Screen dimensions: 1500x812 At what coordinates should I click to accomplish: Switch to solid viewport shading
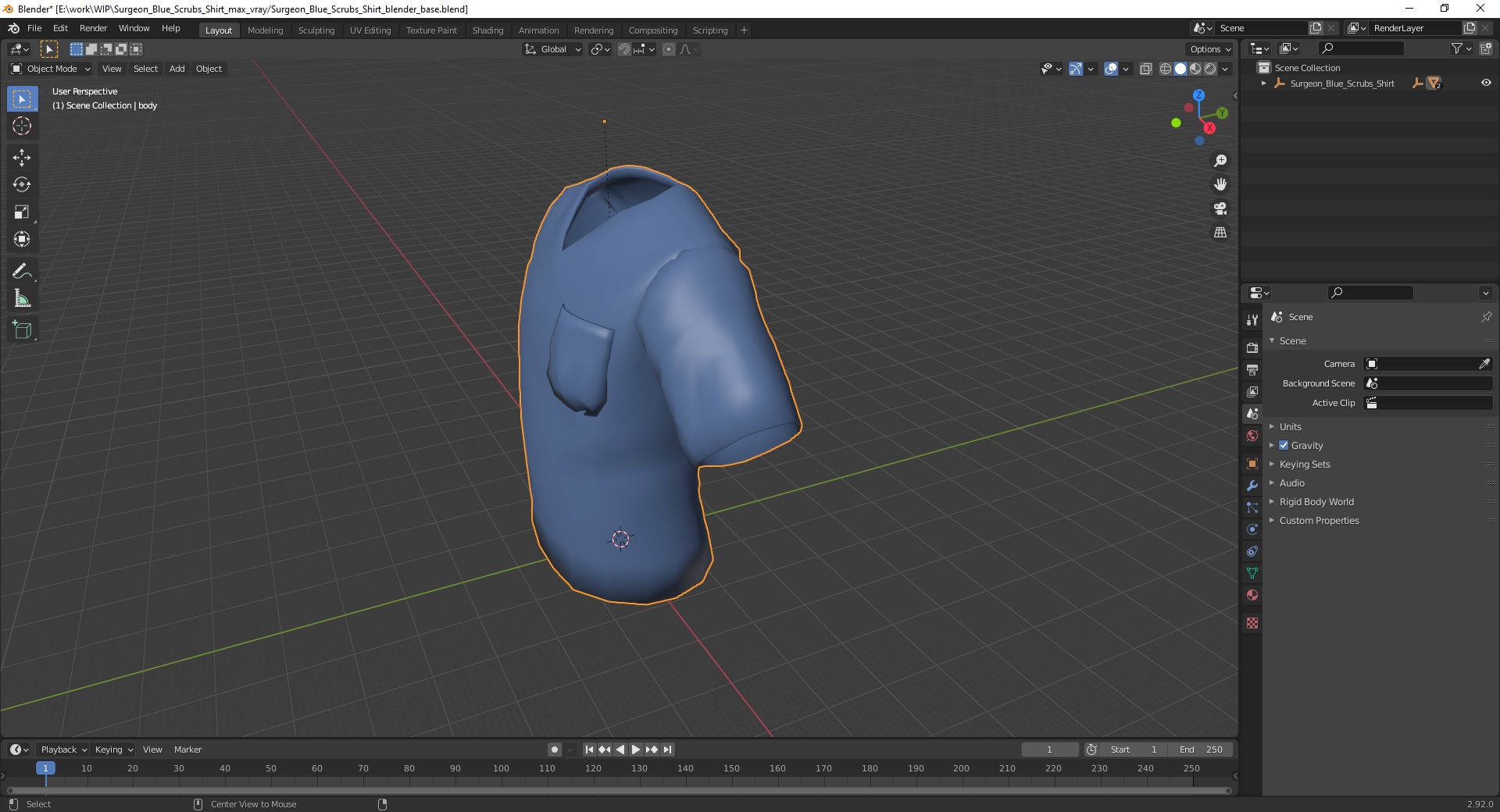point(1180,69)
